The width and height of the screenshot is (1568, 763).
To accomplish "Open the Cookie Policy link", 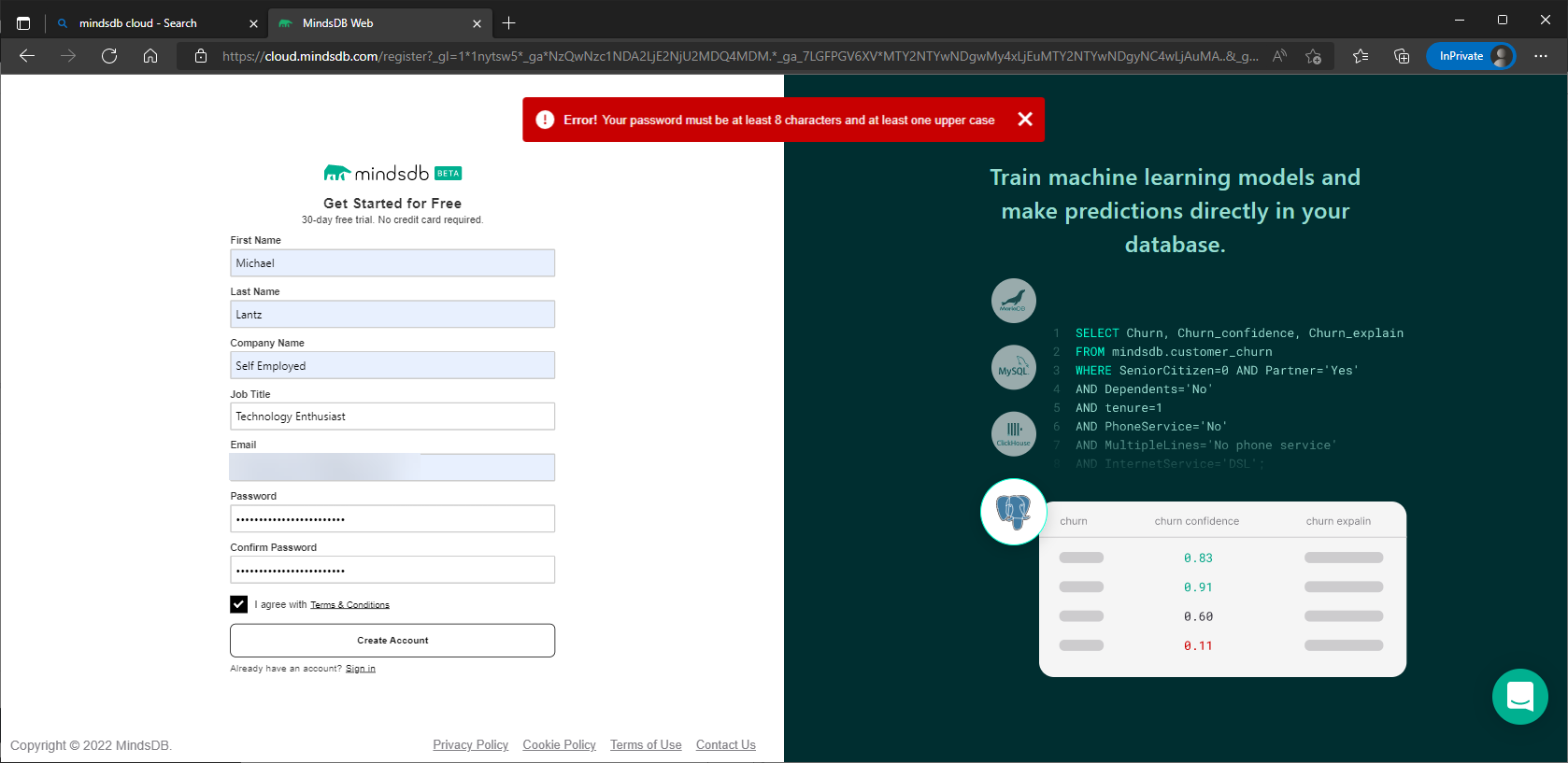I will 559,744.
